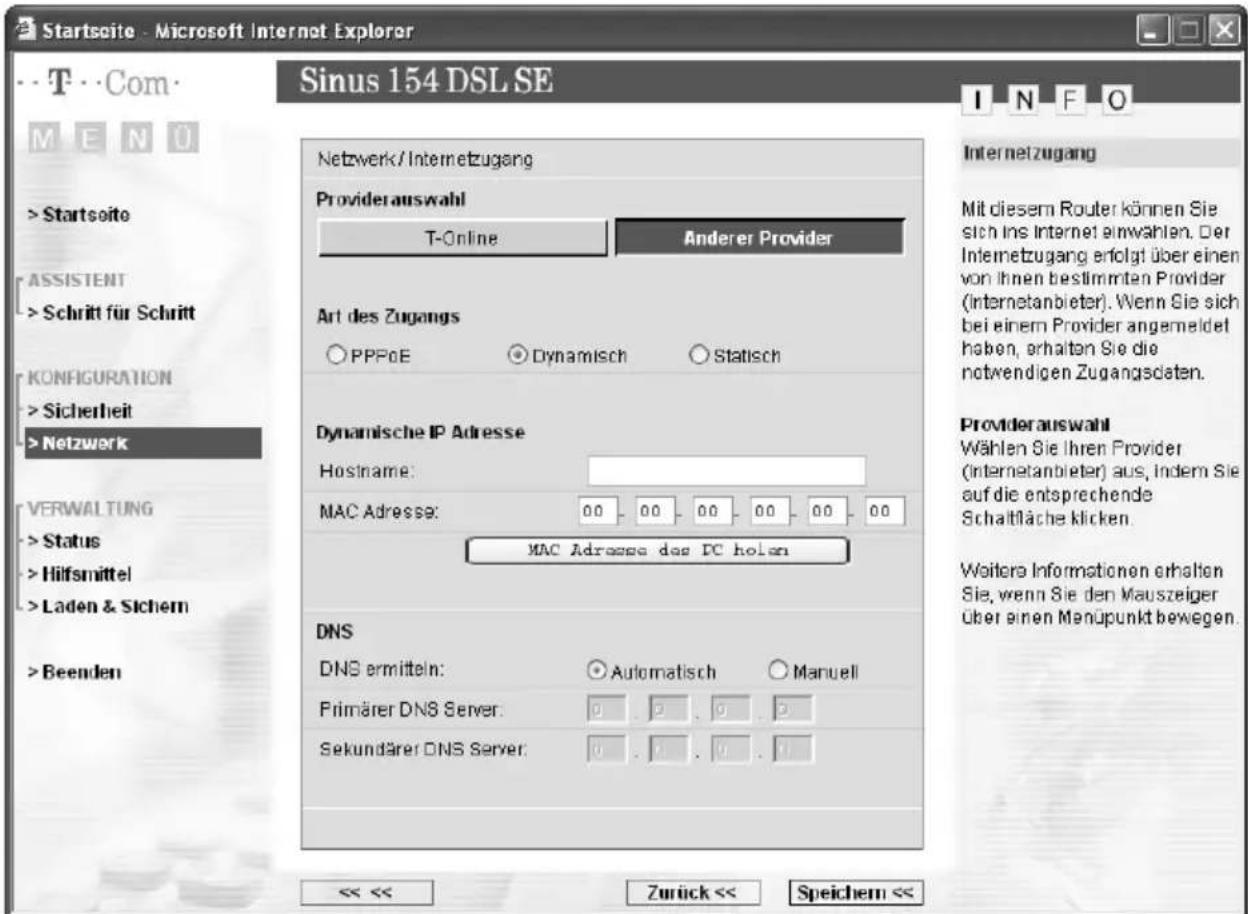
Task: Click the N tile in INFO header
Action: [x=1021, y=98]
